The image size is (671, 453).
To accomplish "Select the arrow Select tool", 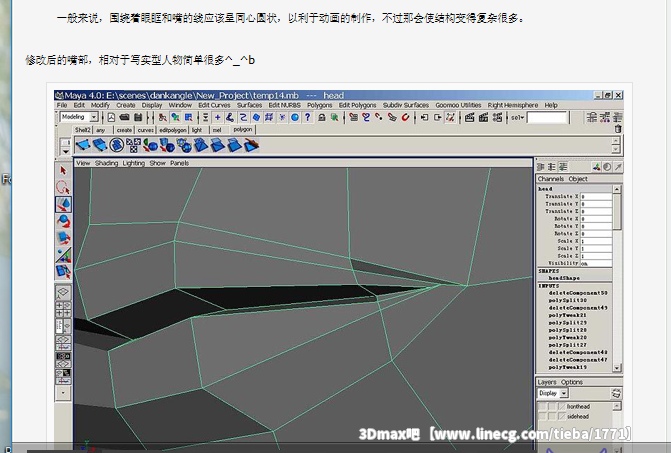I will click(63, 171).
